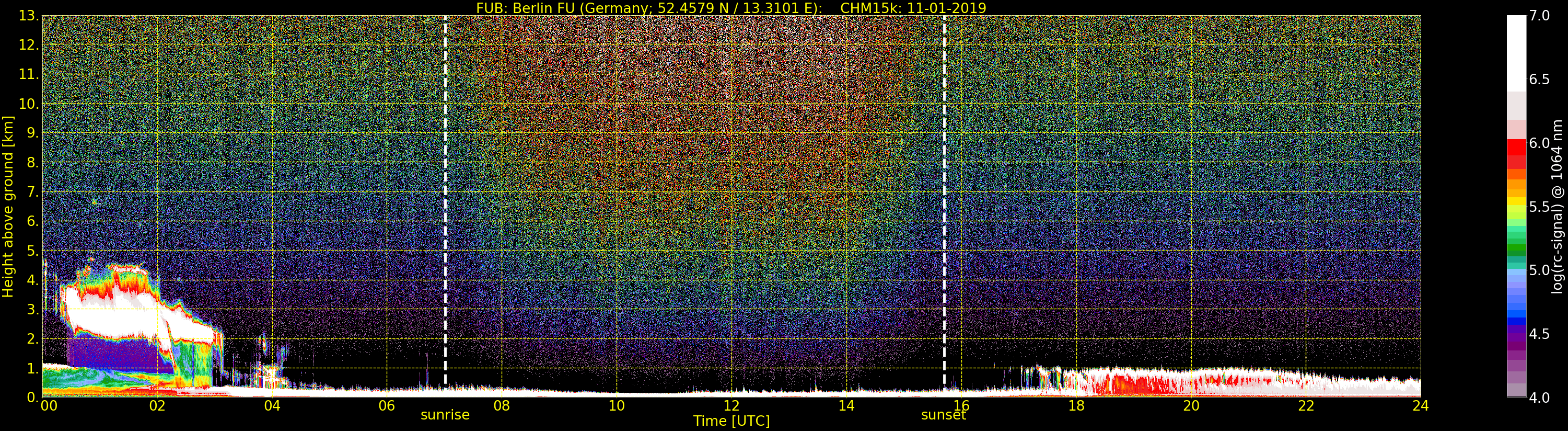Click the 'sunrise' label below the axis
The image size is (1568, 431).
coord(445,415)
